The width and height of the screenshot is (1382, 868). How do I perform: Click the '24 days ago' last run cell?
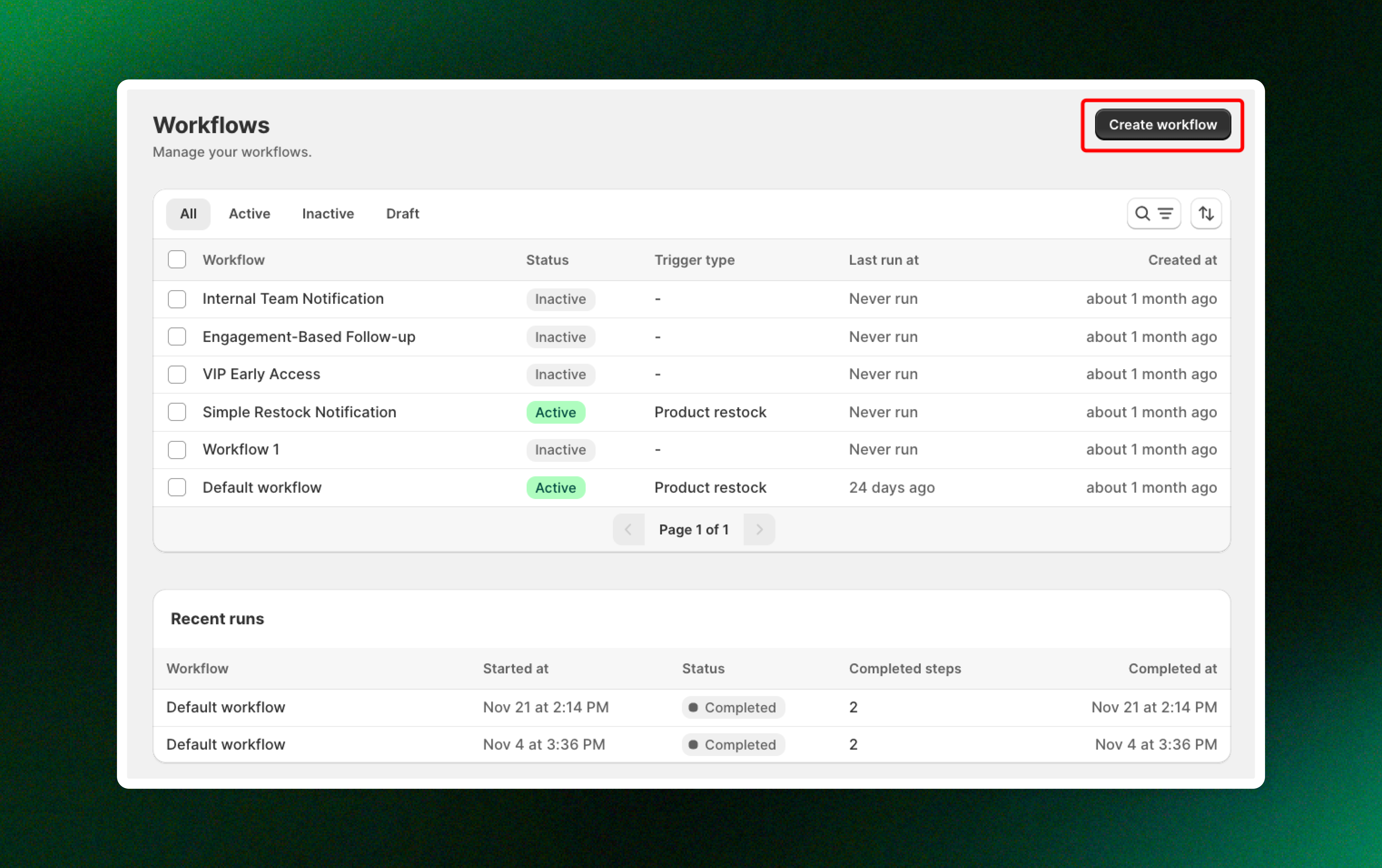[x=892, y=488]
